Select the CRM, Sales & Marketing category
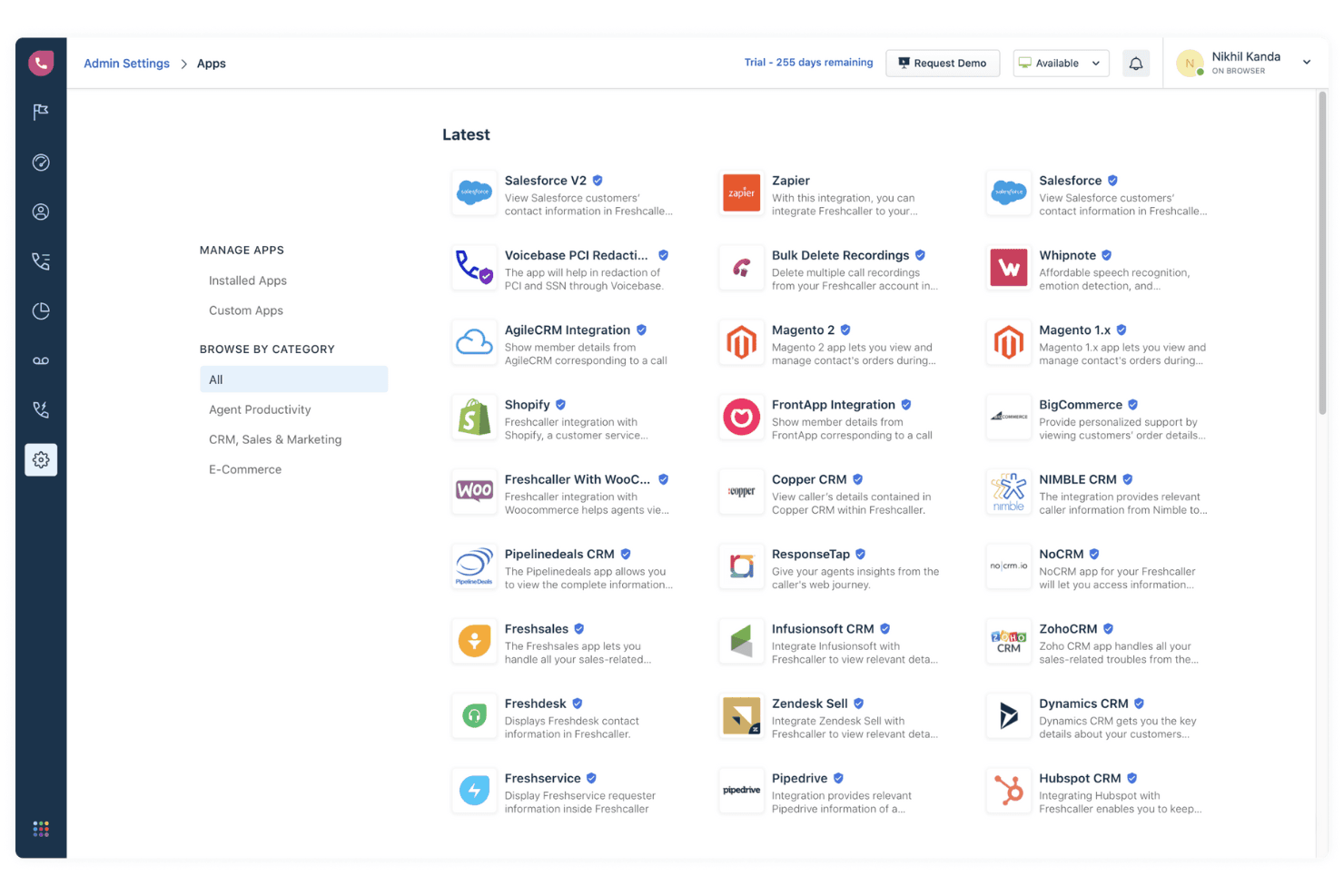1344x896 pixels. pos(275,439)
